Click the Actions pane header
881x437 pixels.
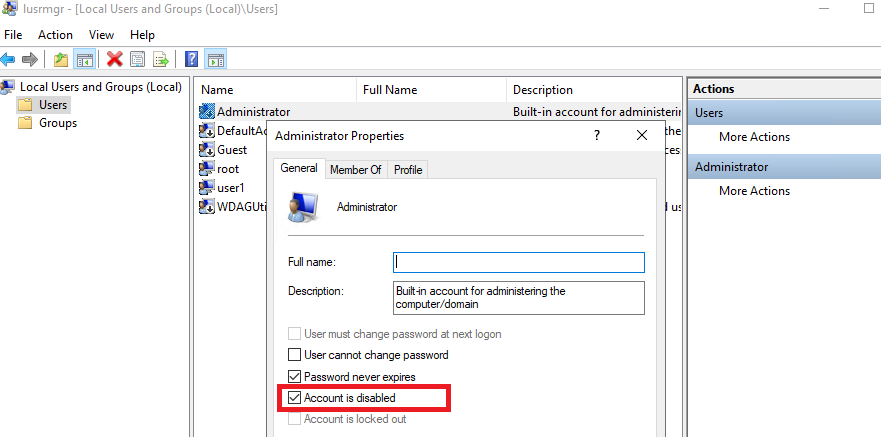tap(784, 89)
